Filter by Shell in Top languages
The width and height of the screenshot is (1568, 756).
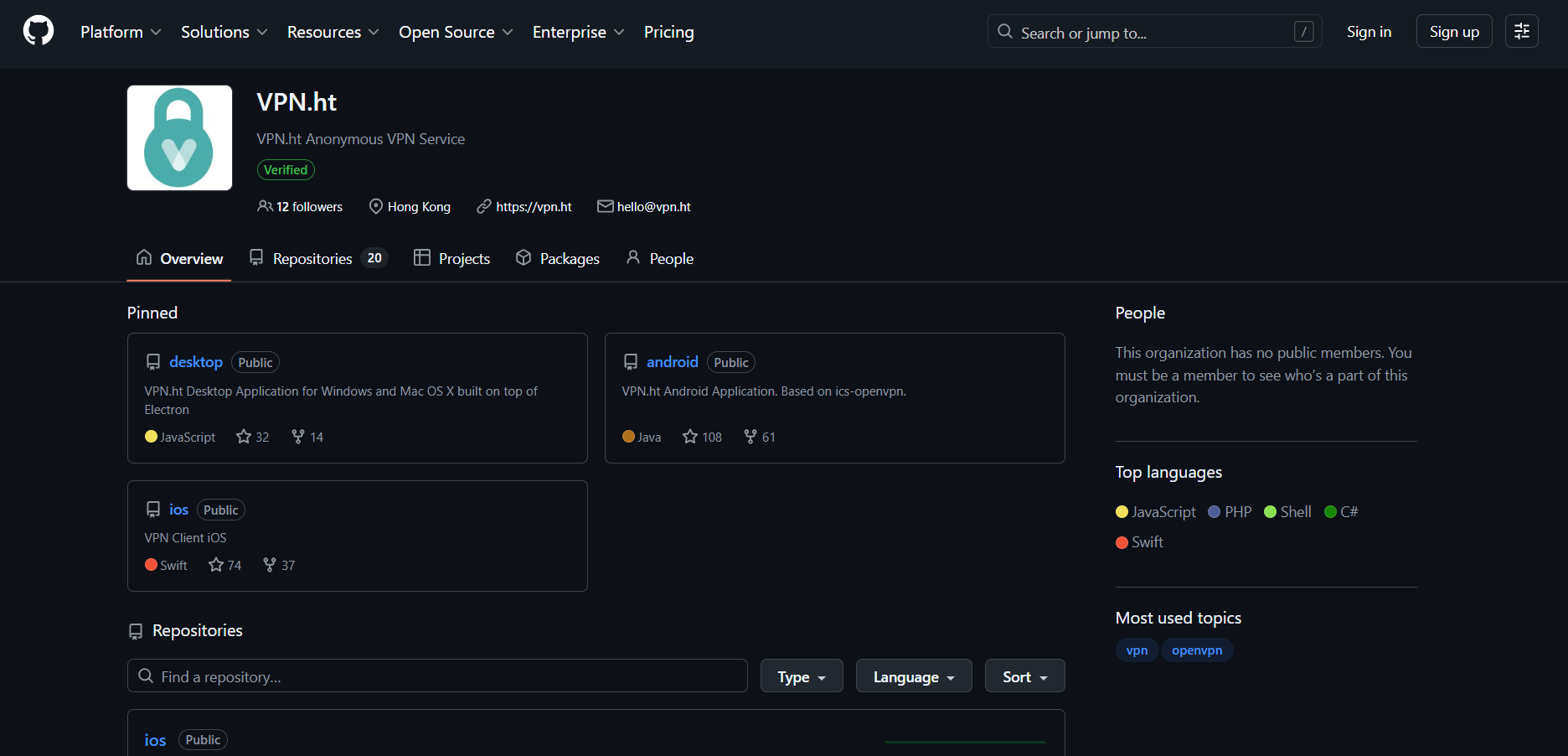pos(1287,512)
